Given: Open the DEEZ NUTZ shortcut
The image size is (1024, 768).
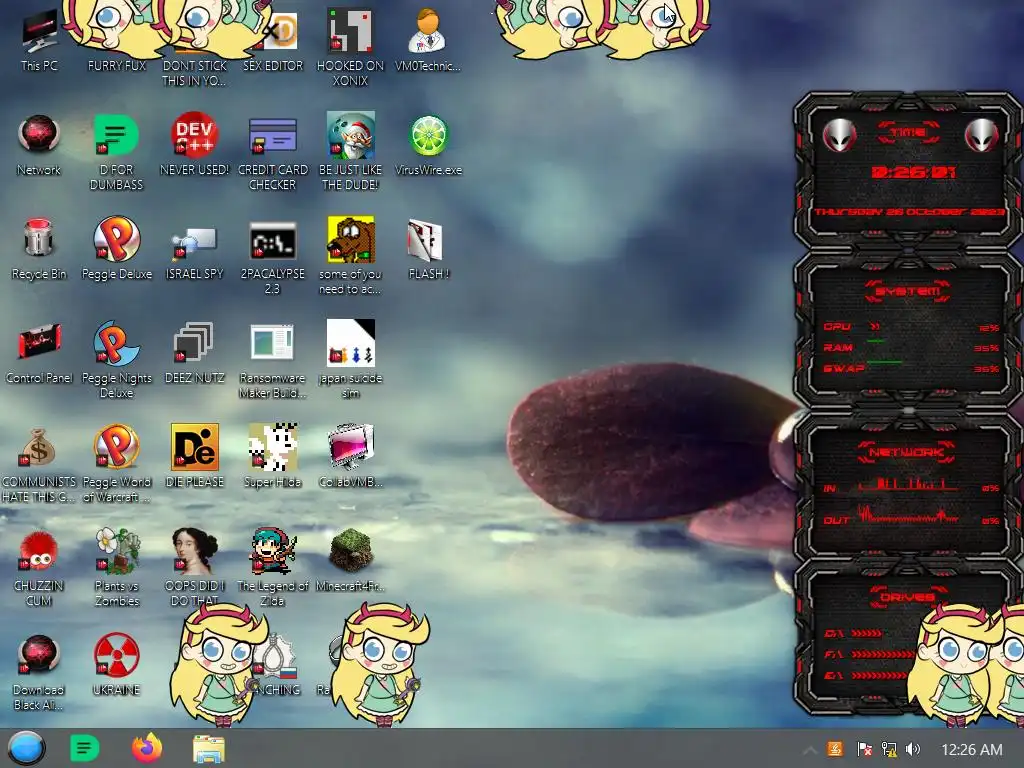Looking at the screenshot, I should (195, 353).
